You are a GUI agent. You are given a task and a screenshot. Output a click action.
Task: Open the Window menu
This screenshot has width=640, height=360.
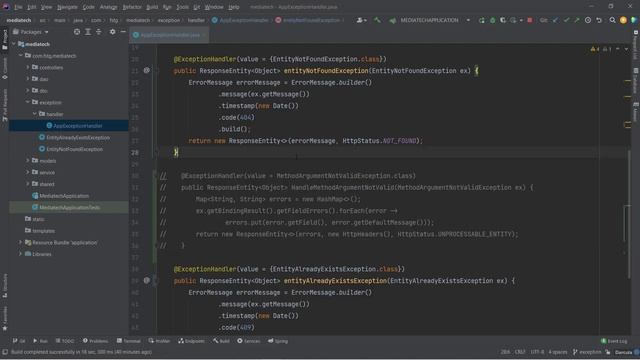pyautogui.click(x=214, y=7)
